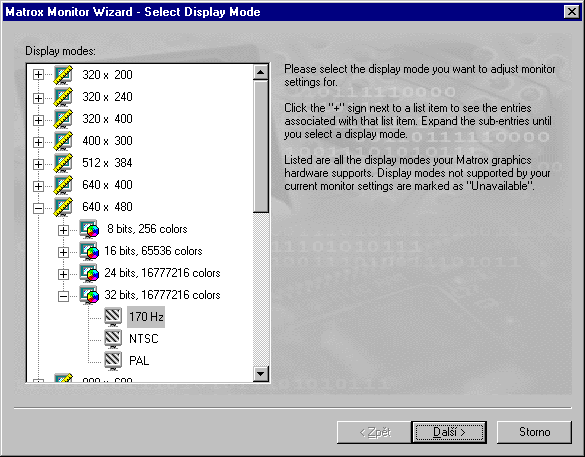This screenshot has height=457, width=585.
Task: Expand the 8 bits, 256 colors node
Action: (63, 230)
